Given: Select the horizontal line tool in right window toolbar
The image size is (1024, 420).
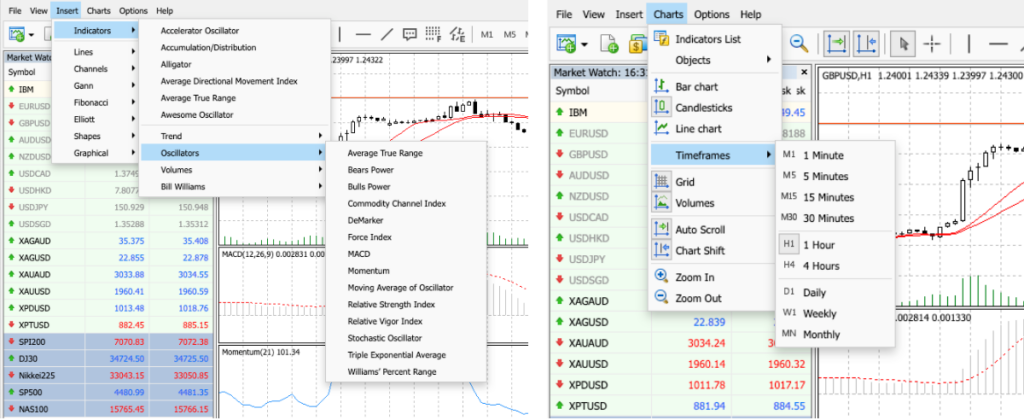Looking at the screenshot, I should coord(999,44).
